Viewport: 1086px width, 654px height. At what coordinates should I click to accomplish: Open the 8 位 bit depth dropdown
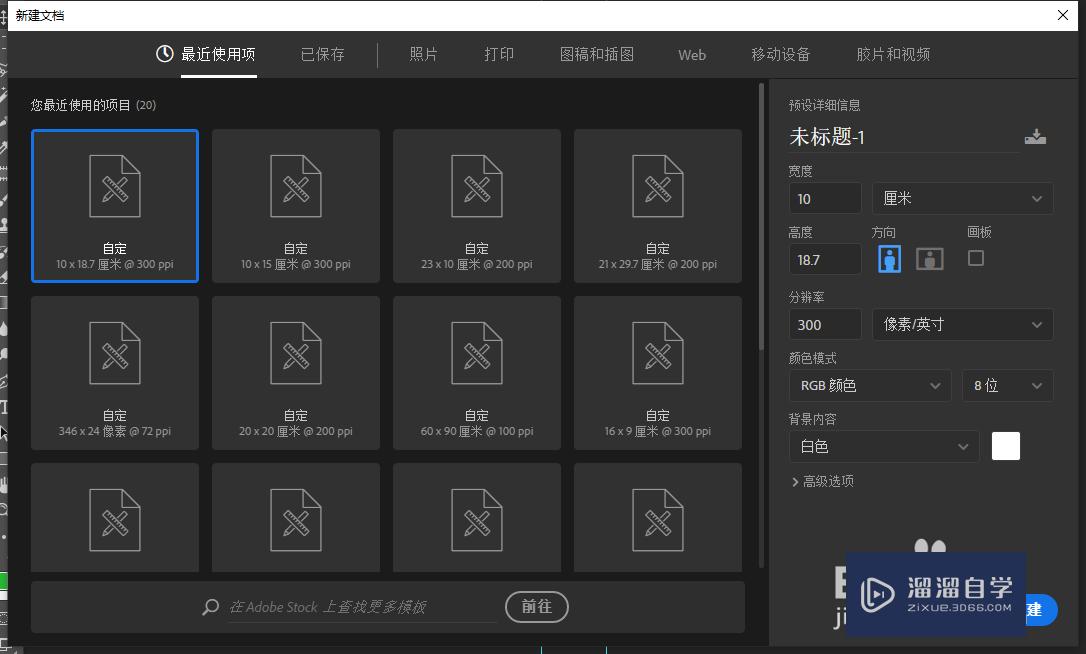coord(1007,385)
